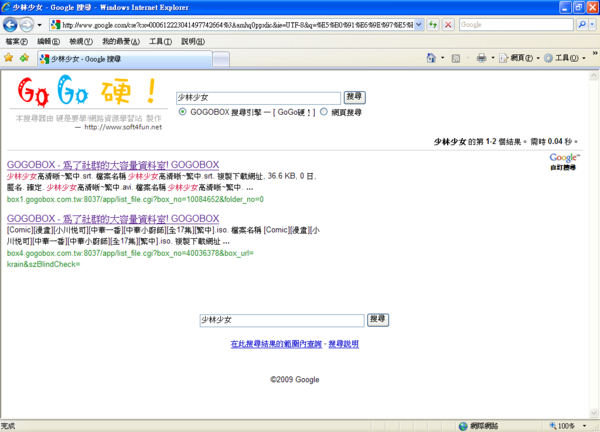Click the bottom search box containing 少林少女
This screenshot has height=432, width=600.
tap(282, 320)
